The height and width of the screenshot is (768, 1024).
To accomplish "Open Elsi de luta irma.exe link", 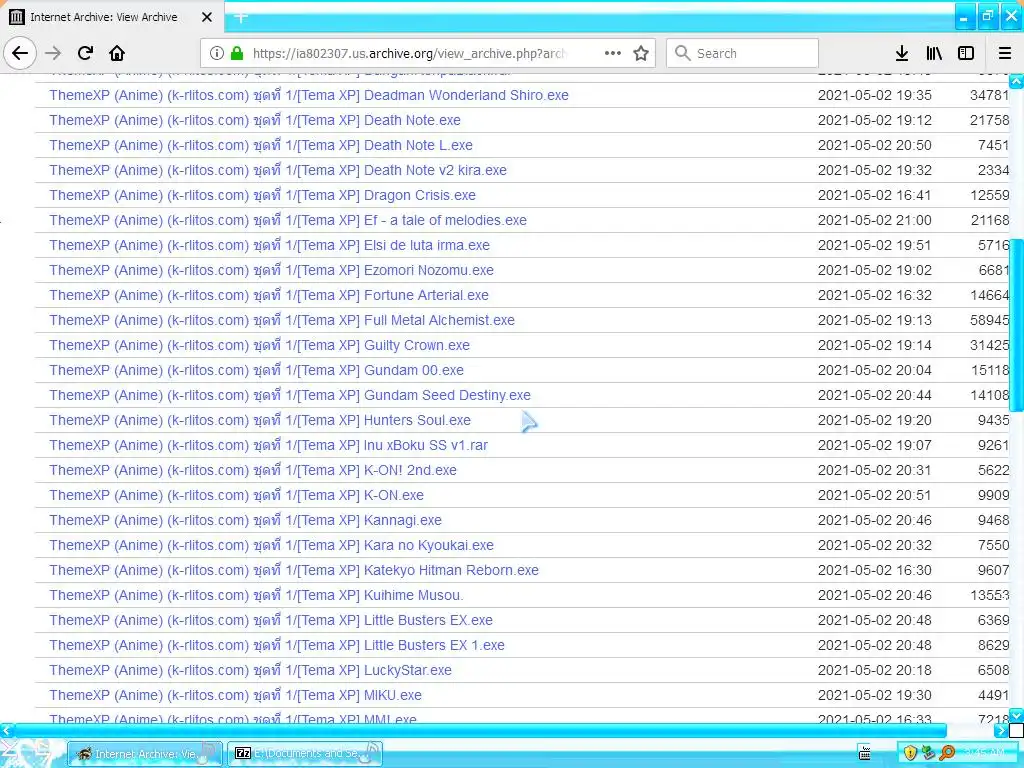I will pyautogui.click(x=269, y=246).
